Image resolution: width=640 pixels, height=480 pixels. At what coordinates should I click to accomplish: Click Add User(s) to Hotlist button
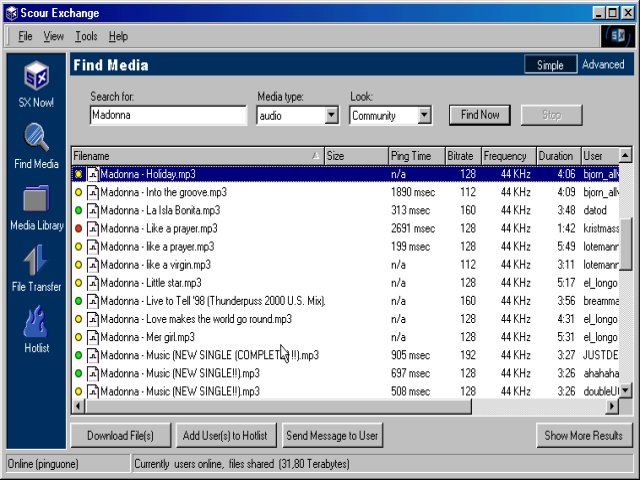(x=225, y=436)
